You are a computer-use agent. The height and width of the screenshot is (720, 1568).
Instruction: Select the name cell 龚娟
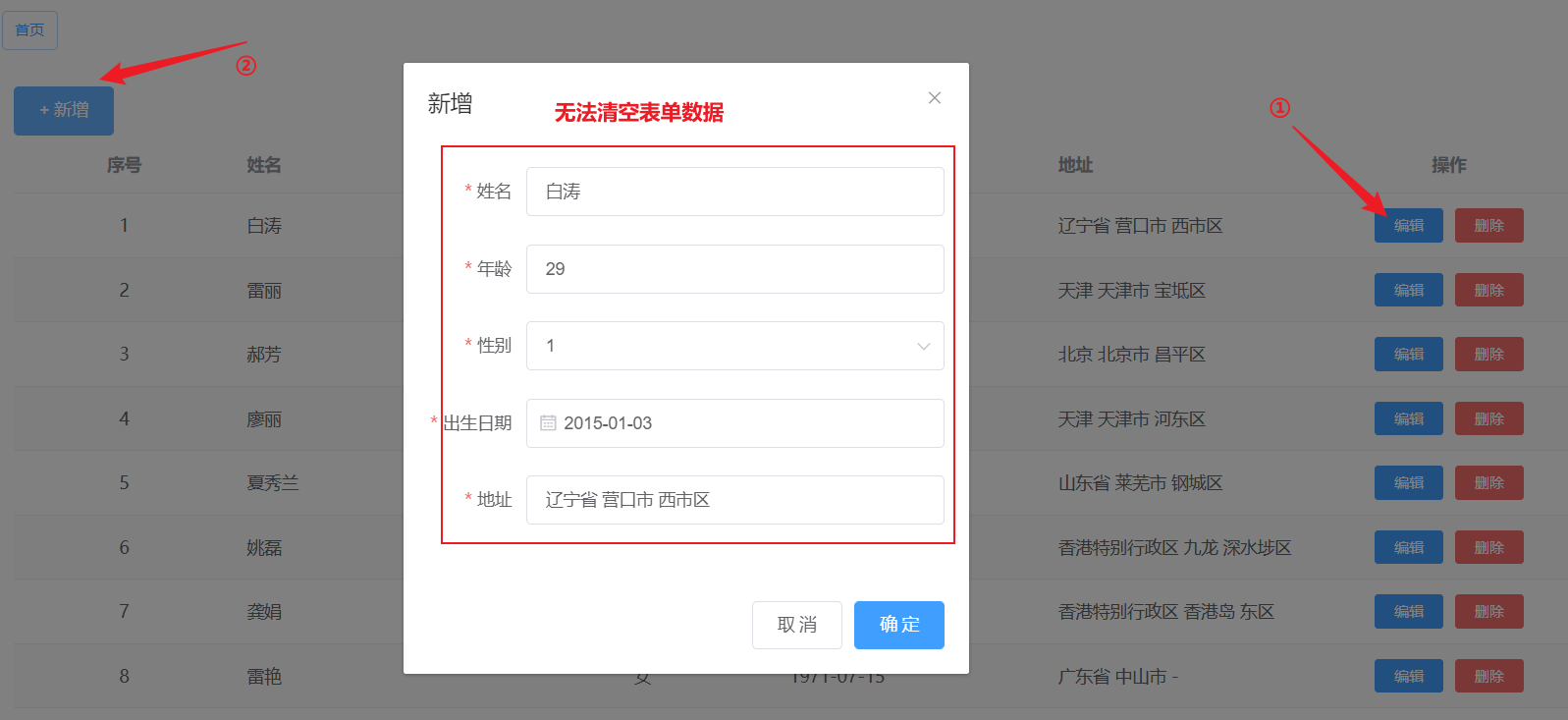tap(264, 612)
